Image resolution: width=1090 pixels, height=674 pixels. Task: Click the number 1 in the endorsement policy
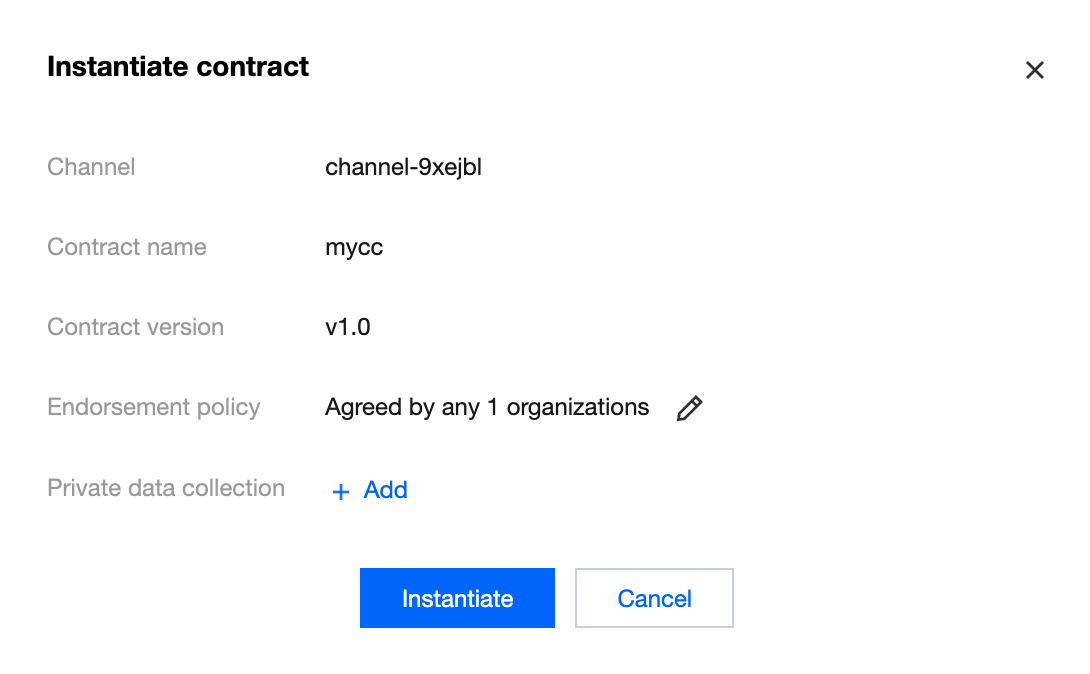coord(493,408)
